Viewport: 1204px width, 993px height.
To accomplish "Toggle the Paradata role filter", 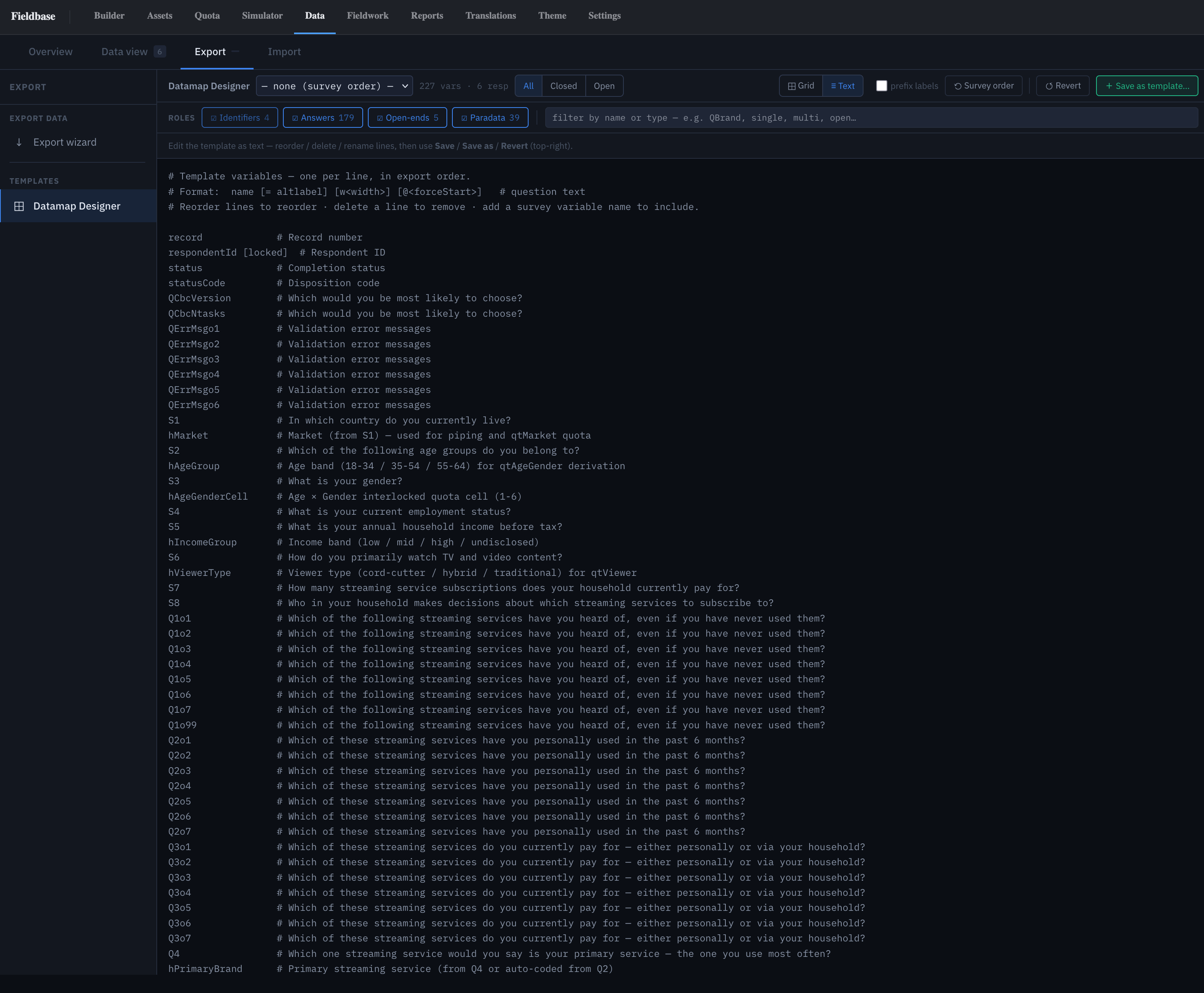I will click(490, 118).
